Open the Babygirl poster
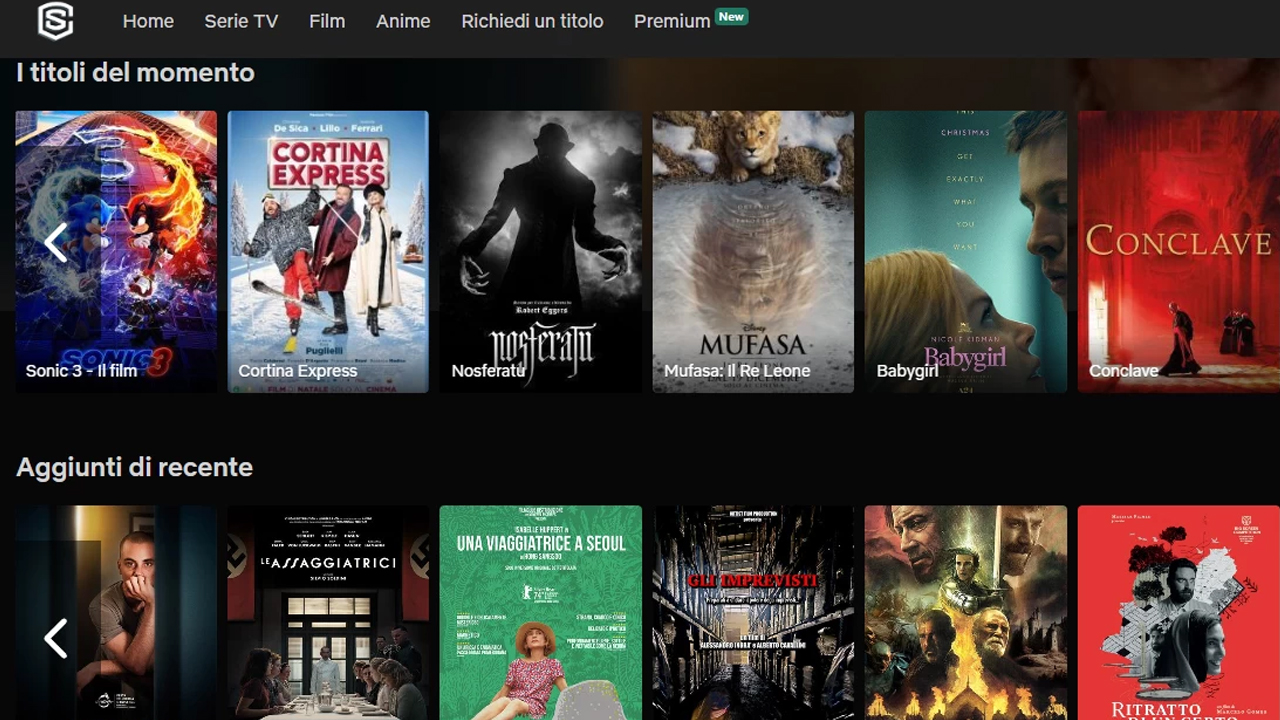1280x720 pixels. tap(966, 251)
